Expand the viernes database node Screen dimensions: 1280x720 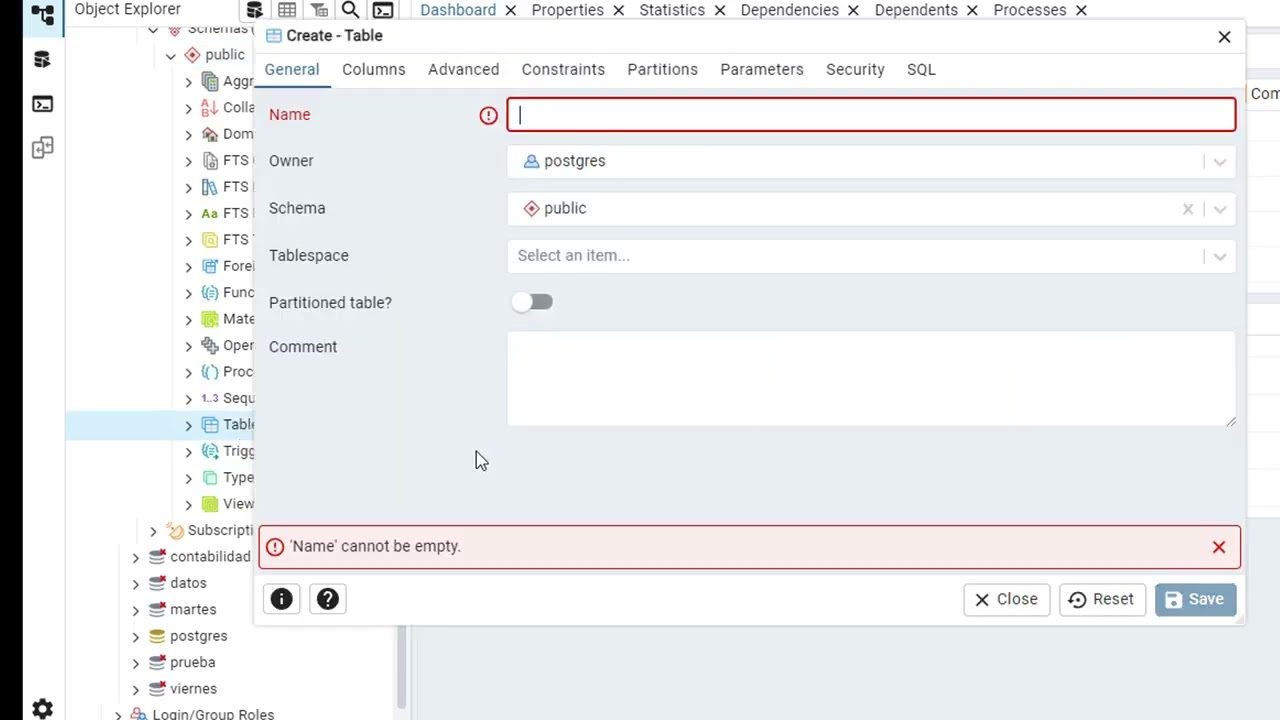point(136,689)
